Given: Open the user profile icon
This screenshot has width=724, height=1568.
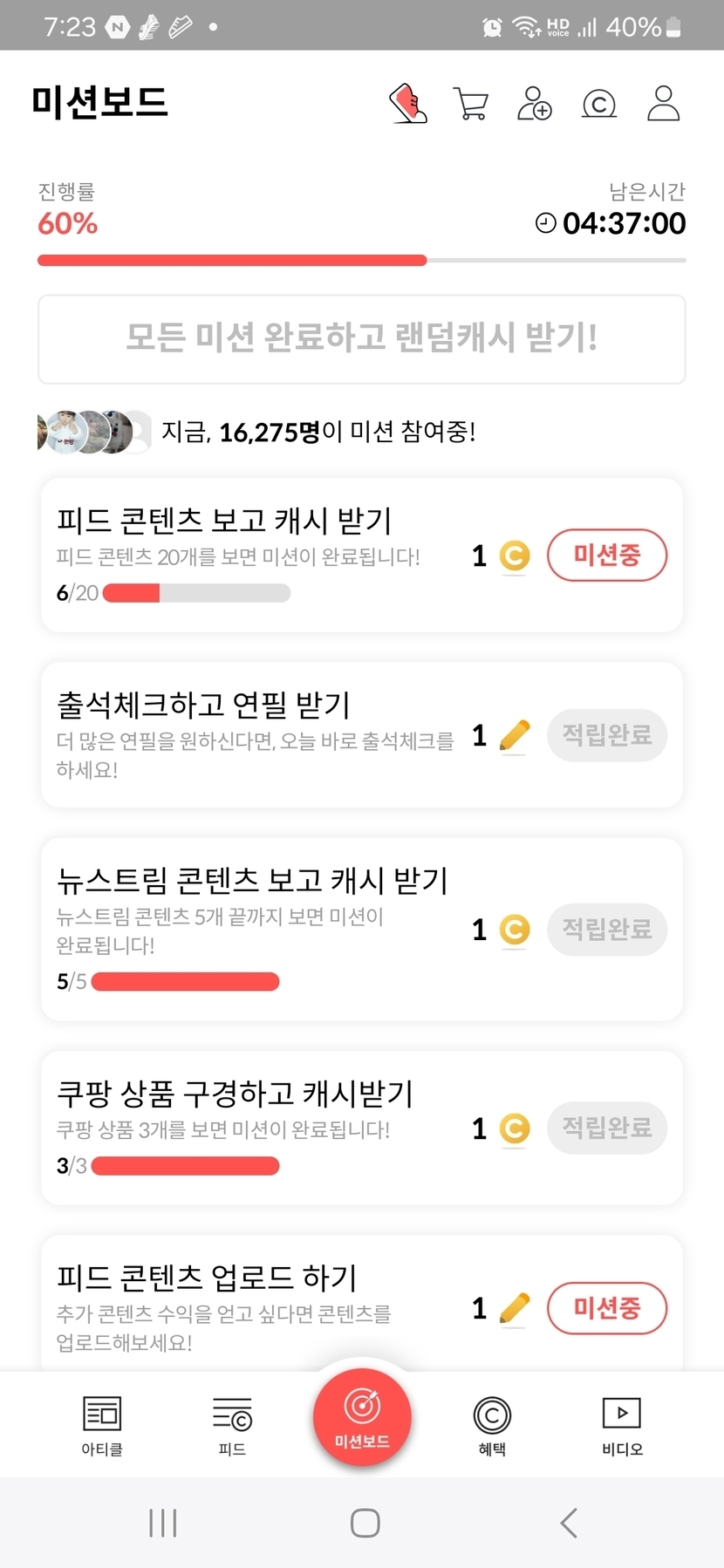Looking at the screenshot, I should (663, 104).
